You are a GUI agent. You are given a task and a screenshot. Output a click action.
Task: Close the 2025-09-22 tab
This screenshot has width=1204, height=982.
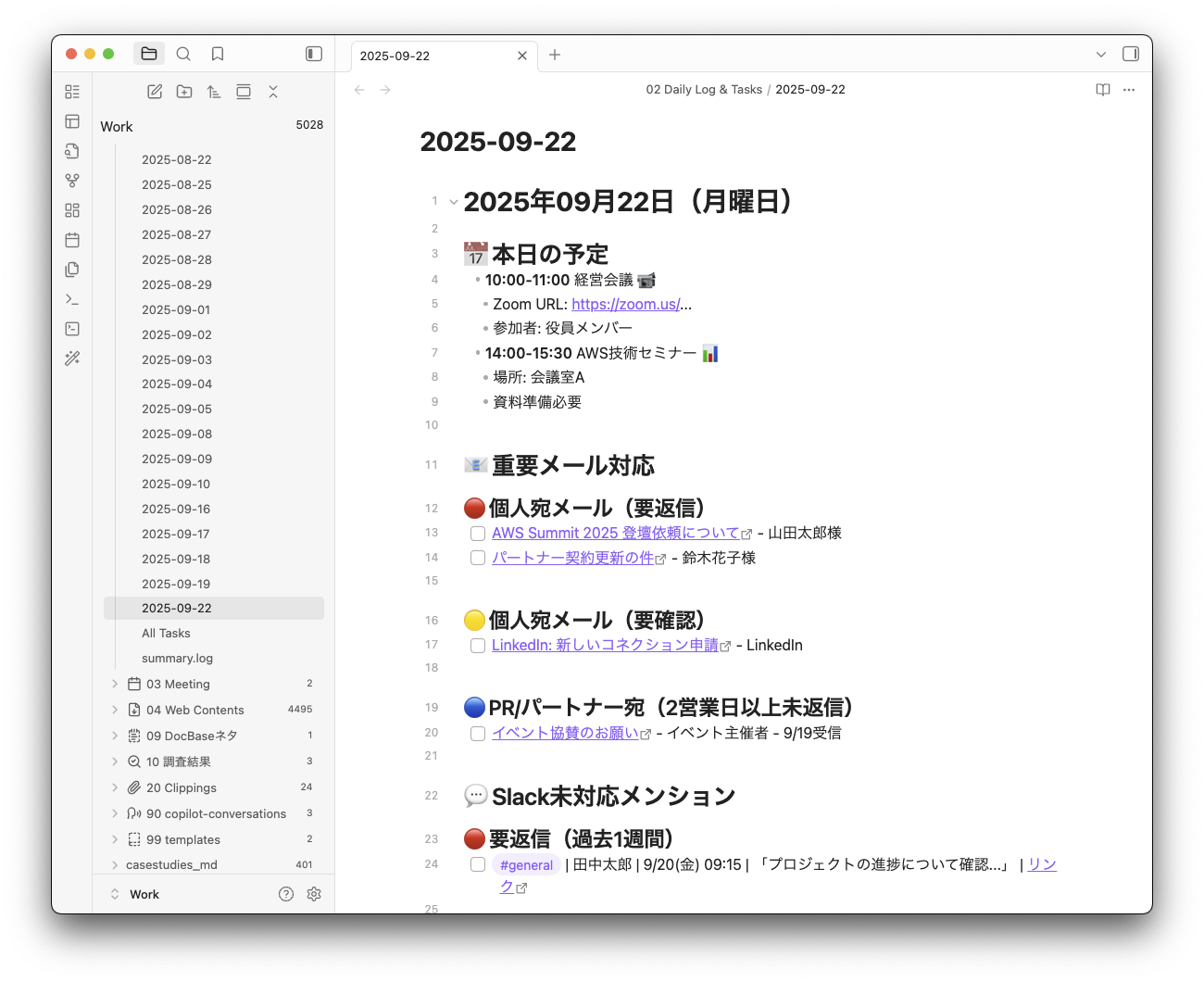point(522,56)
